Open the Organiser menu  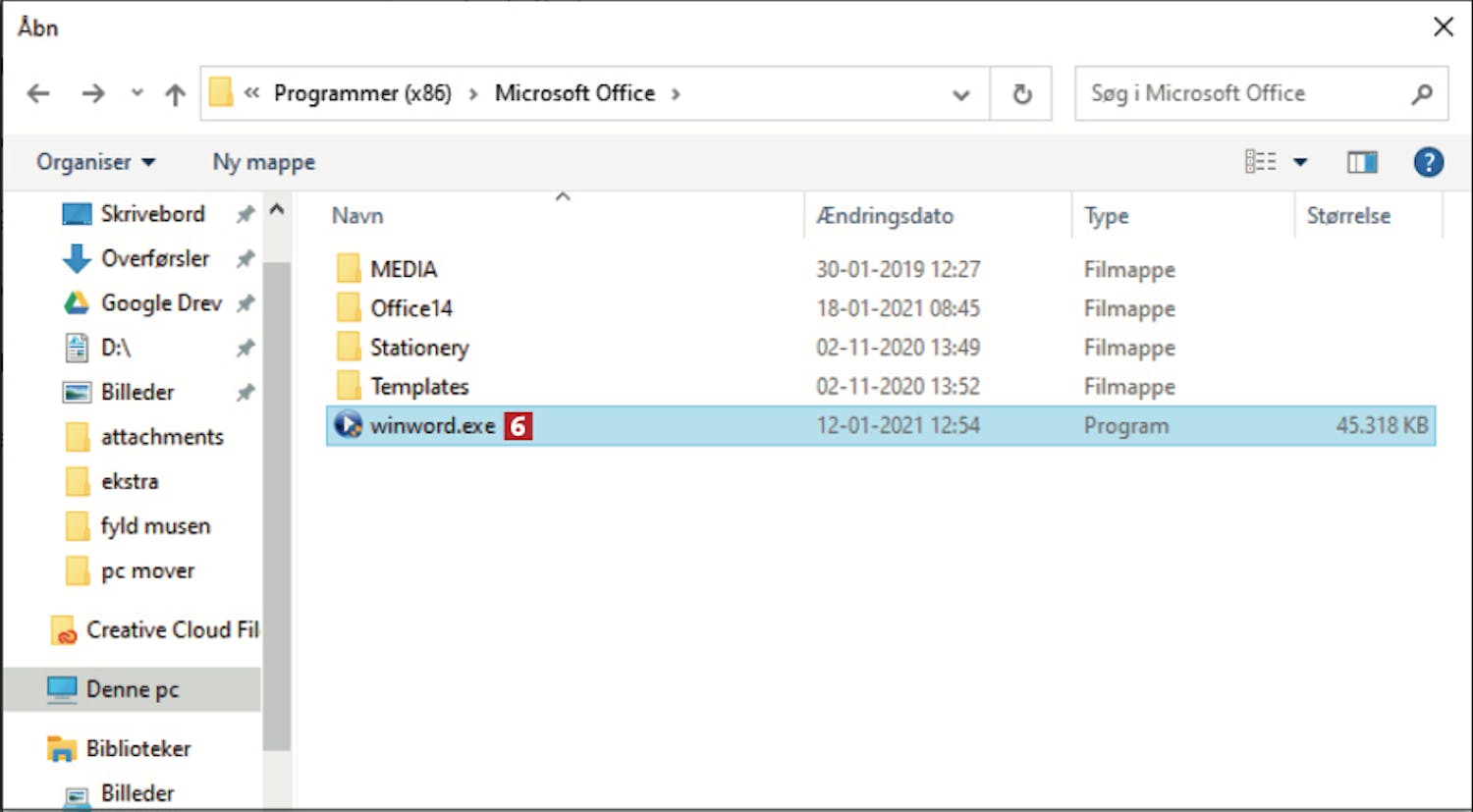point(95,162)
